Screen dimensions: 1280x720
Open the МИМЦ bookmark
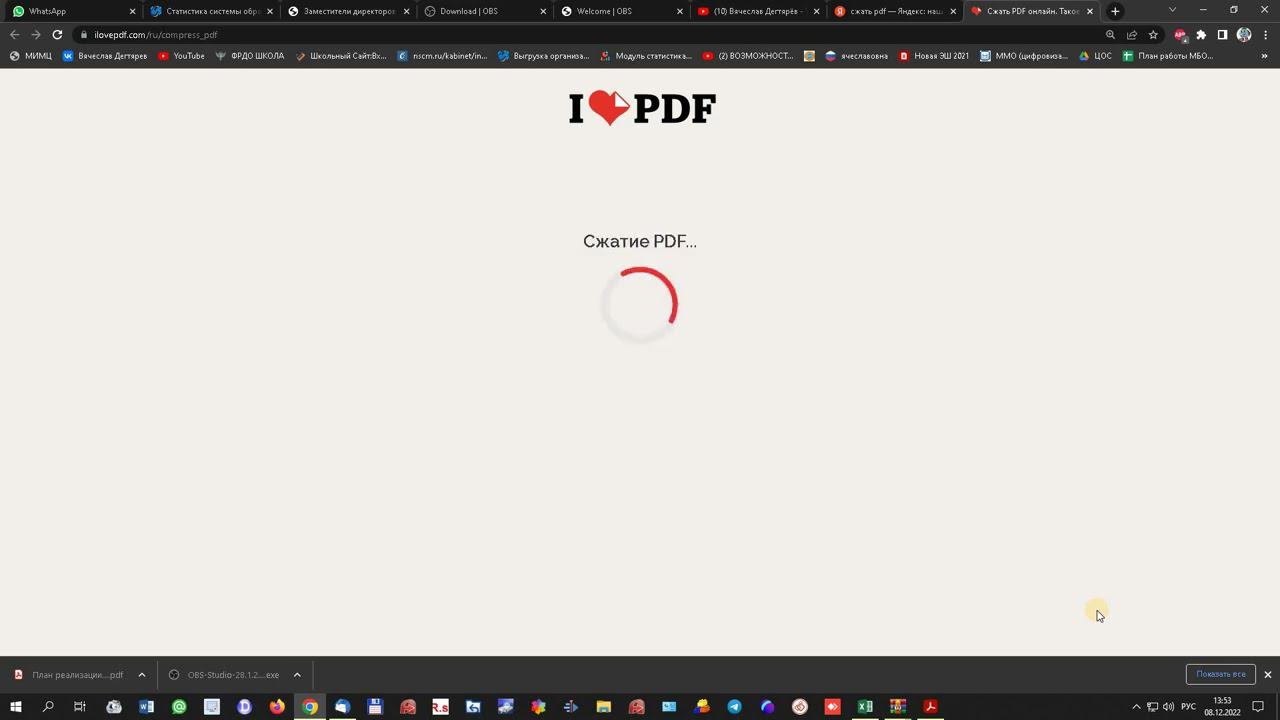pyautogui.click(x=30, y=56)
